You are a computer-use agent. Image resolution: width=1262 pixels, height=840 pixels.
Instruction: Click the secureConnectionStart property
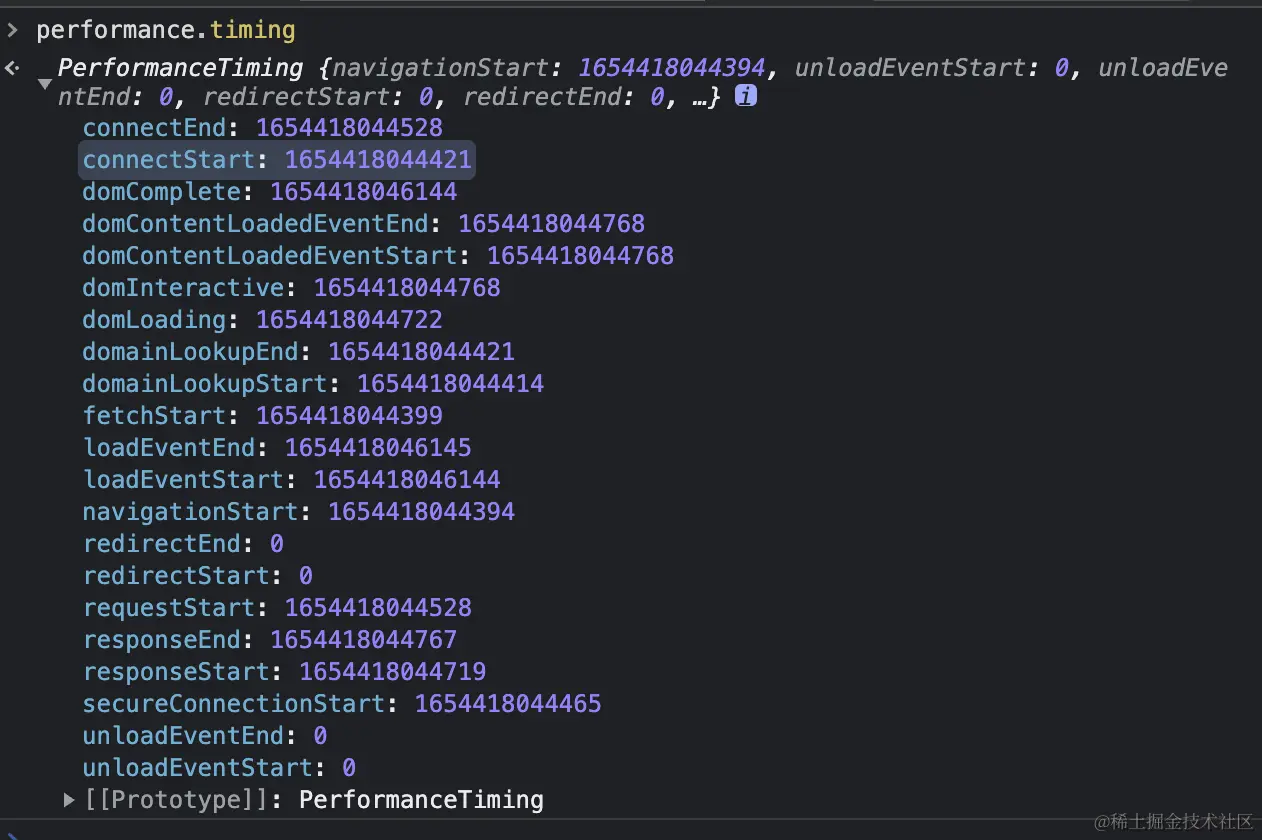click(x=342, y=704)
